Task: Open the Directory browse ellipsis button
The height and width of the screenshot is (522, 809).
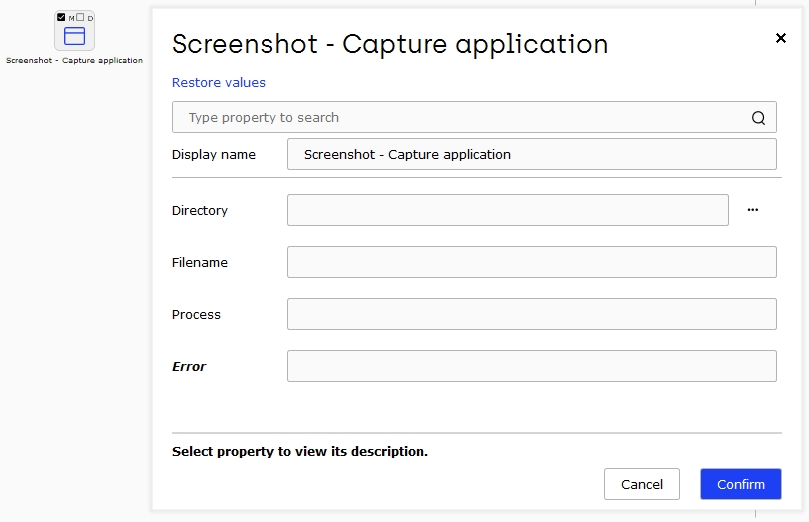Action: click(753, 210)
